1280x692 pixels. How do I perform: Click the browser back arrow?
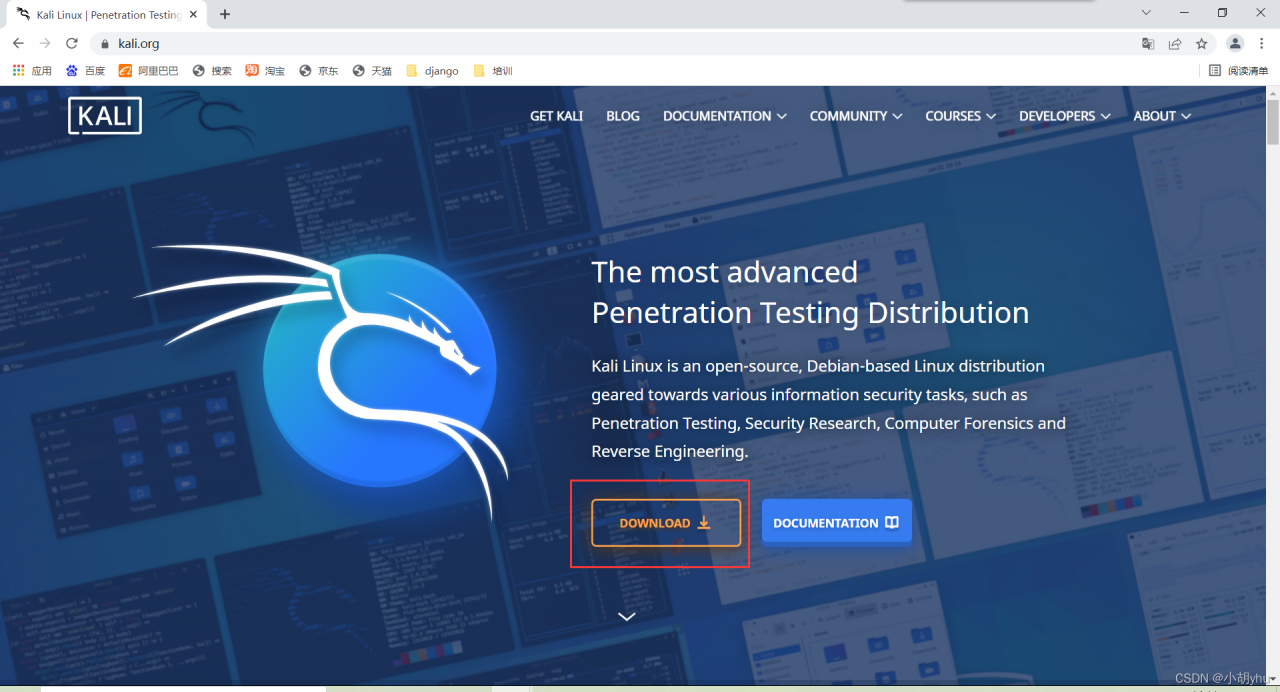18,43
